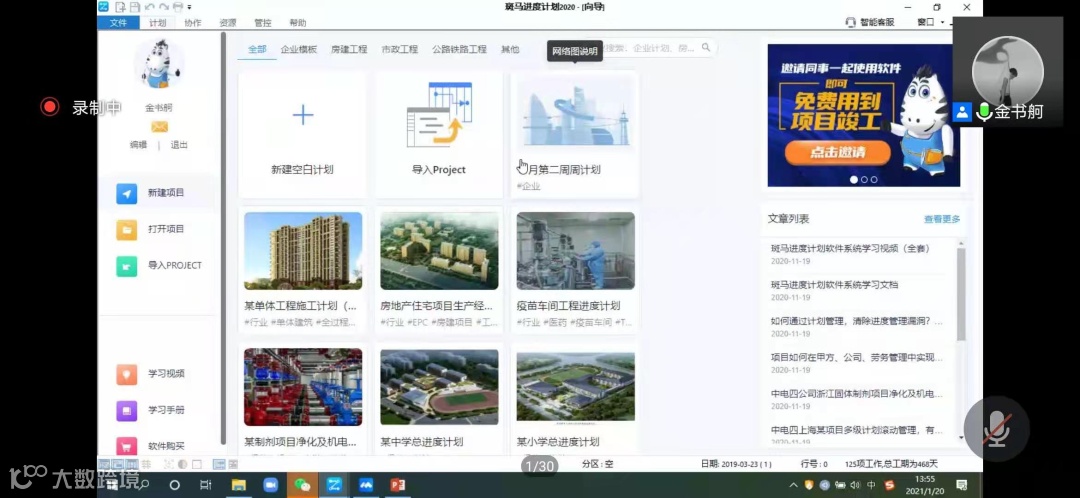The image size is (1080, 498).
Task: Open WeChat from the taskbar
Action: click(x=302, y=485)
